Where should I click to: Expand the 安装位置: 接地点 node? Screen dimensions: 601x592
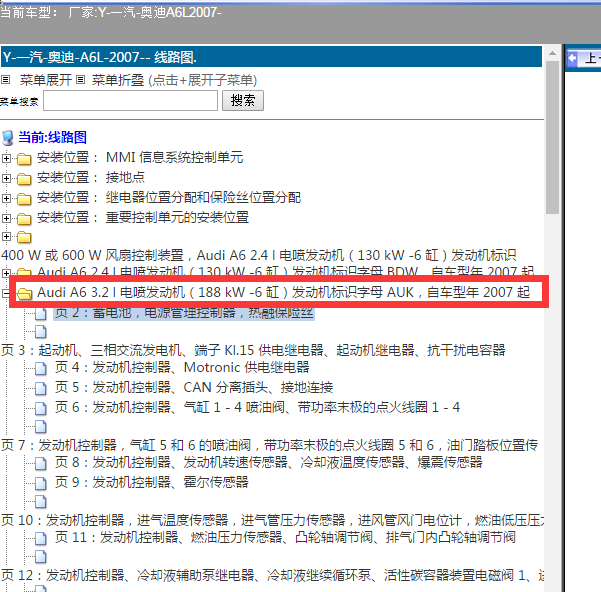(x=6, y=178)
